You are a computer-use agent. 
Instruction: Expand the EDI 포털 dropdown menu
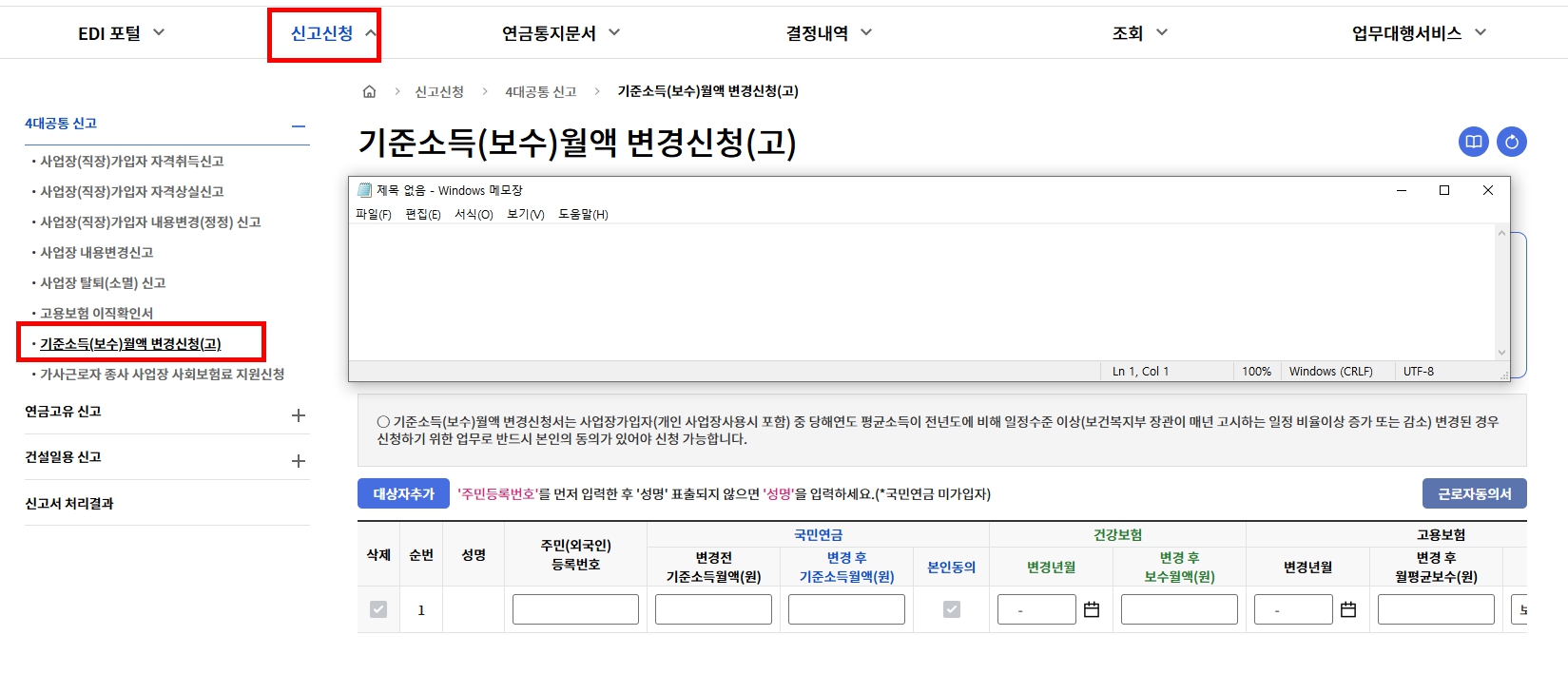pos(122,33)
